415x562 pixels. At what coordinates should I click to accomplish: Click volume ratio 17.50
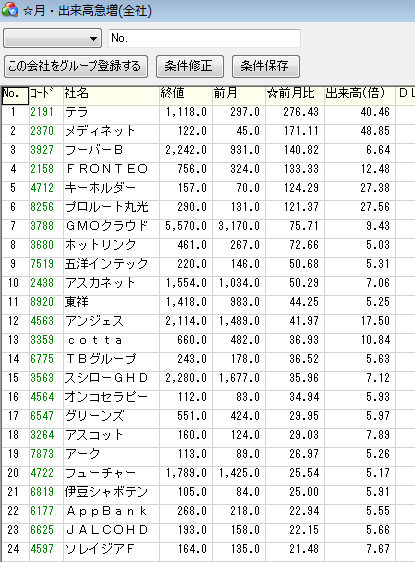[x=375, y=321]
